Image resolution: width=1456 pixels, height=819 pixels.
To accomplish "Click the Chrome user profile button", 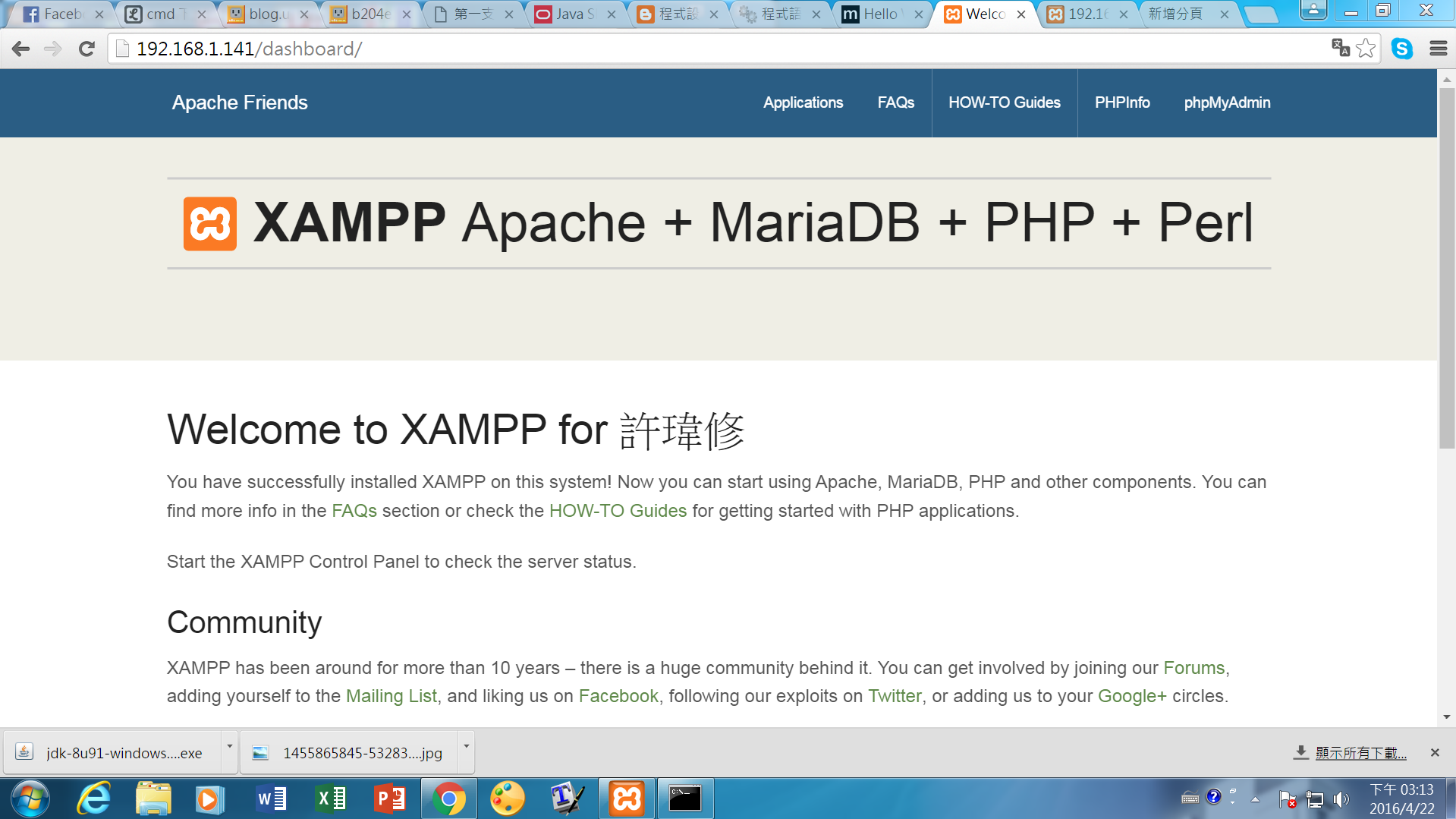I will 1313,10.
